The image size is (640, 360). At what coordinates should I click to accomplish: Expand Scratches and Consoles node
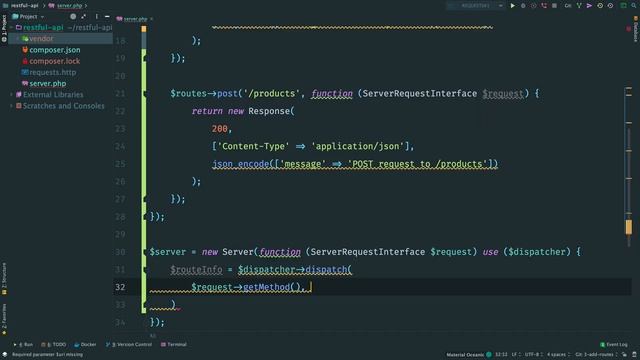[11, 106]
